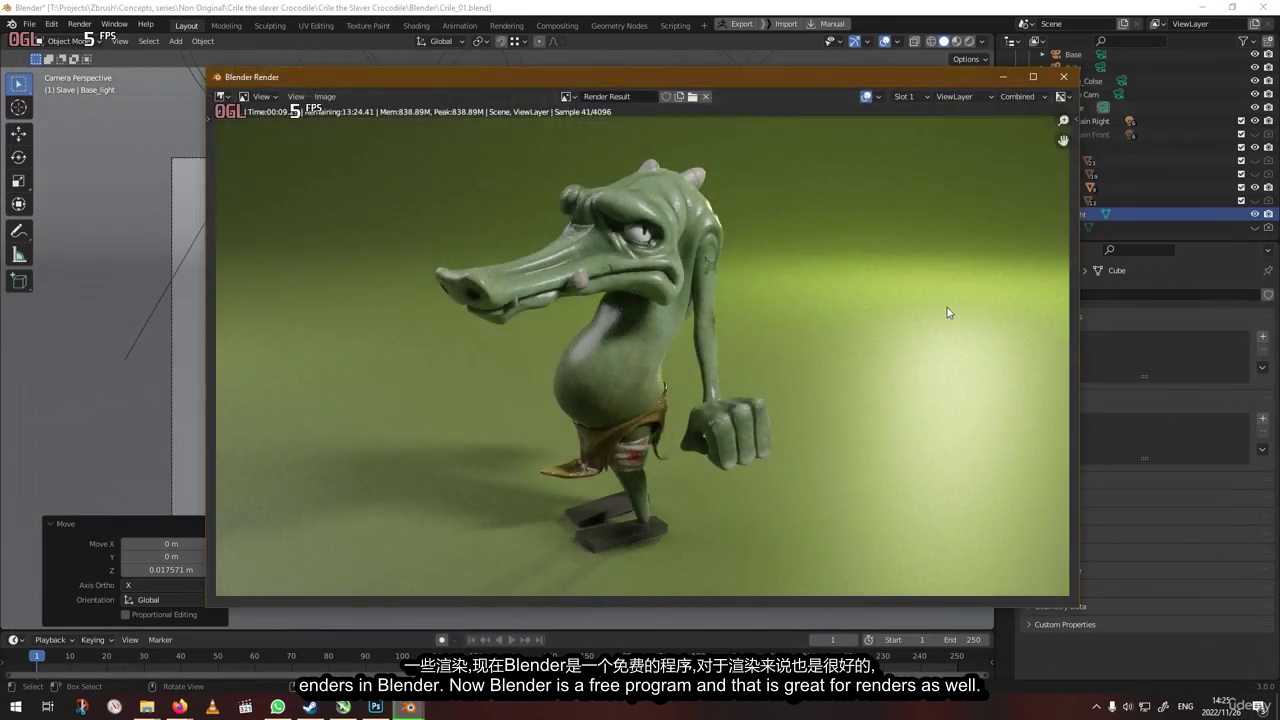Select the Annotate tool
The height and width of the screenshot is (720, 1280).
click(x=18, y=231)
